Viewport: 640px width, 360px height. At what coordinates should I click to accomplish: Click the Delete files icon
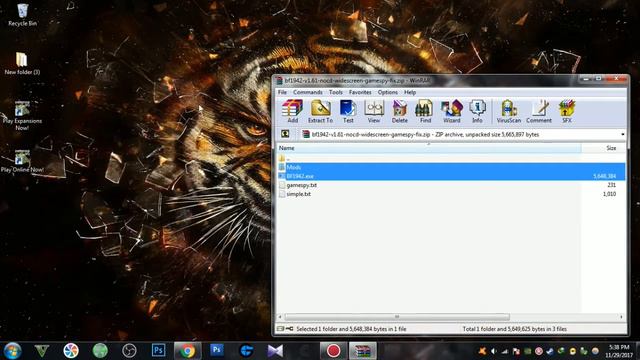400,111
